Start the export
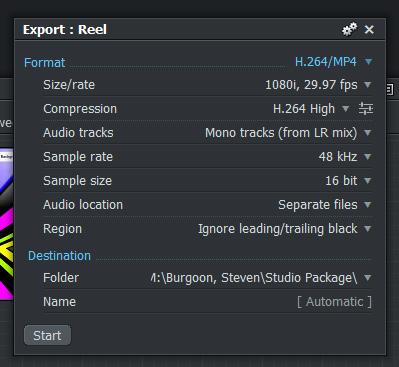 (47, 335)
